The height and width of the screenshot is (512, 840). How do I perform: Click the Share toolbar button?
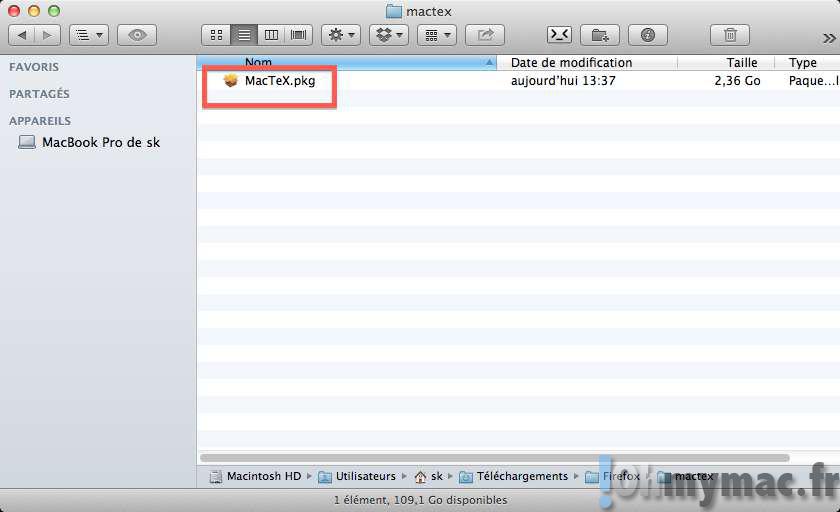(485, 35)
